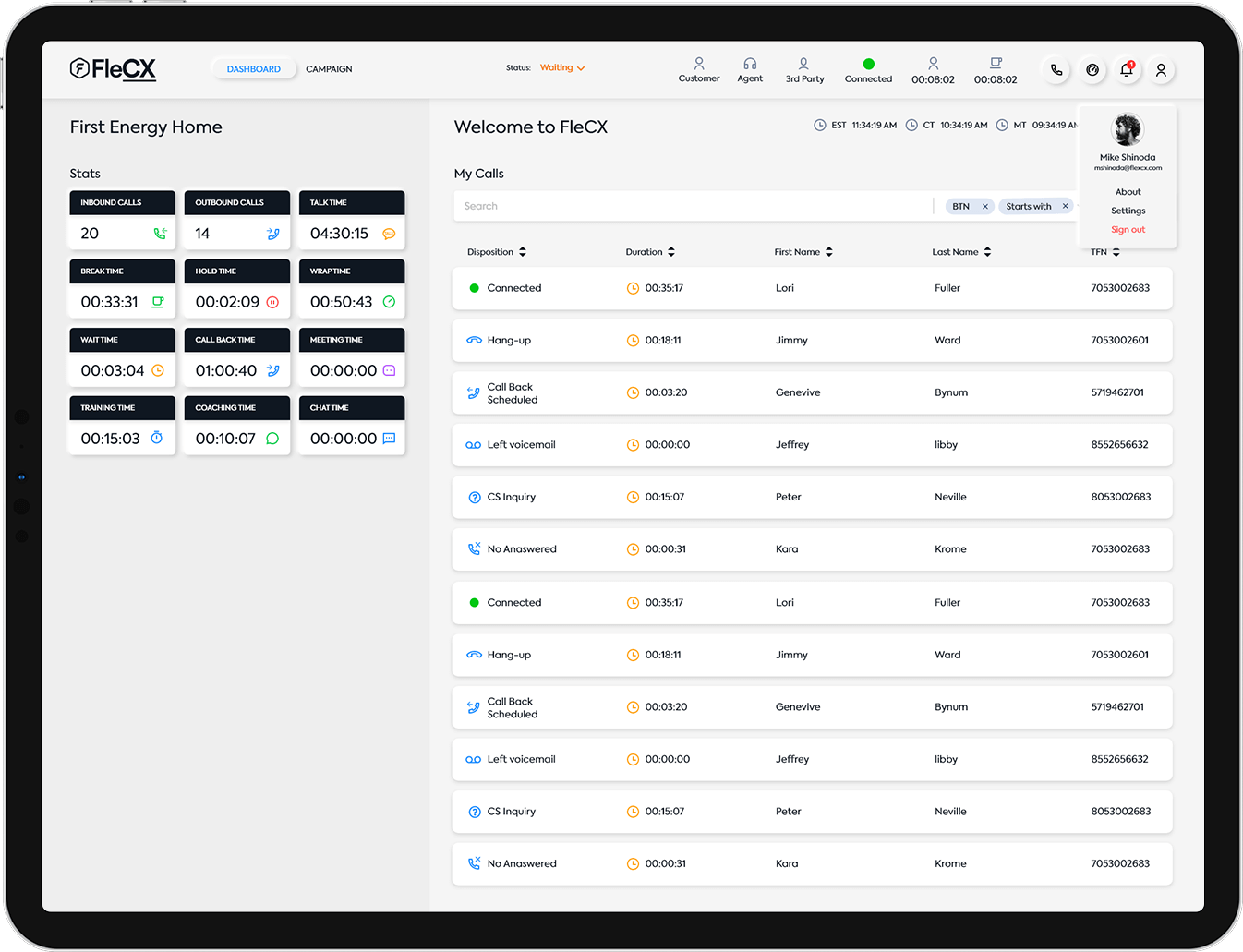
Task: Click the Hold Time pause icon
Action: (272, 302)
